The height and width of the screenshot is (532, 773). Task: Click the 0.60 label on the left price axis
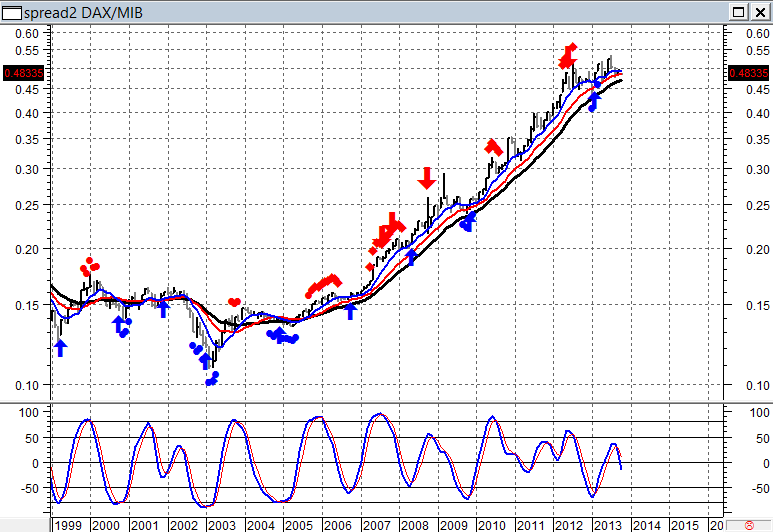pyautogui.click(x=27, y=34)
